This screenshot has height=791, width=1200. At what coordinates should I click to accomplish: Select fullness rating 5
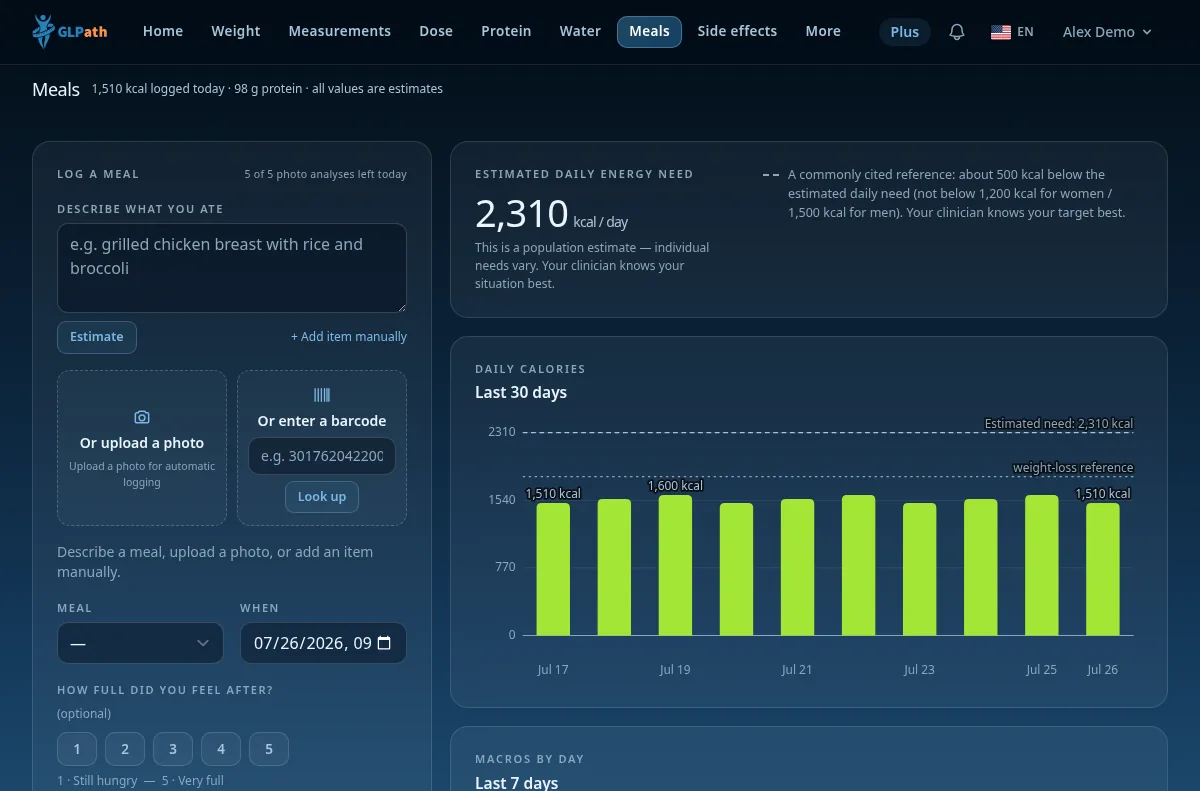(269, 749)
